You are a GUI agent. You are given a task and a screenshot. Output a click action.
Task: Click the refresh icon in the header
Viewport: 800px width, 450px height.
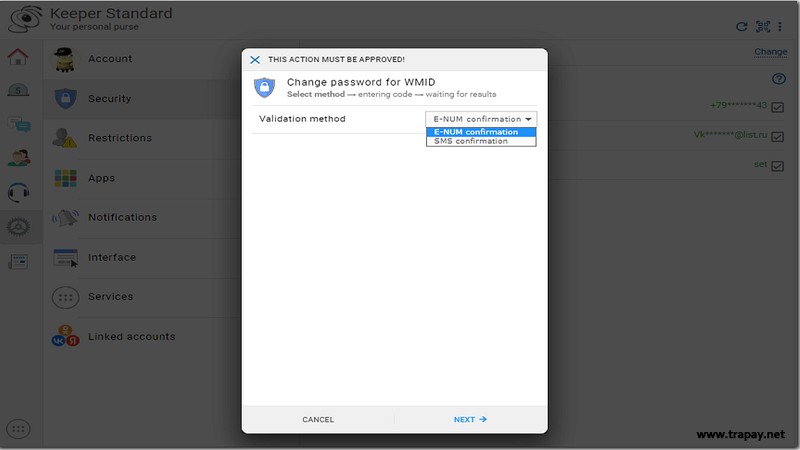click(741, 27)
